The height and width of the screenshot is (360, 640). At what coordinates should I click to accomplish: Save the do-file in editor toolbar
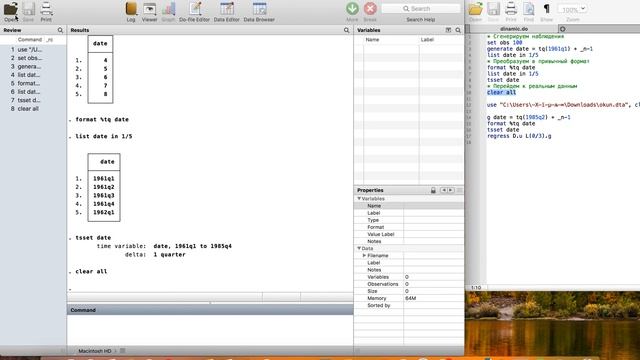[493, 11]
